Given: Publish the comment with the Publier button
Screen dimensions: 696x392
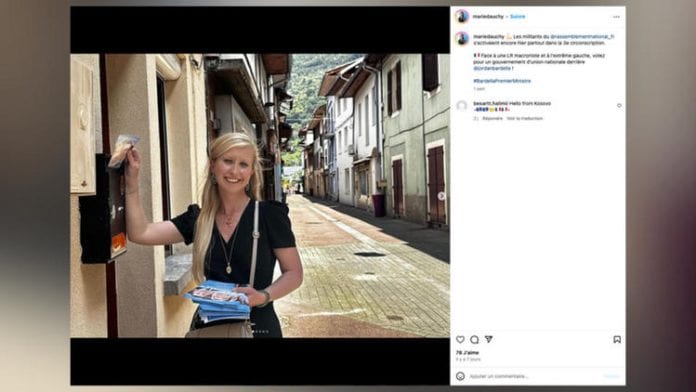Looking at the screenshot, I should click(612, 376).
